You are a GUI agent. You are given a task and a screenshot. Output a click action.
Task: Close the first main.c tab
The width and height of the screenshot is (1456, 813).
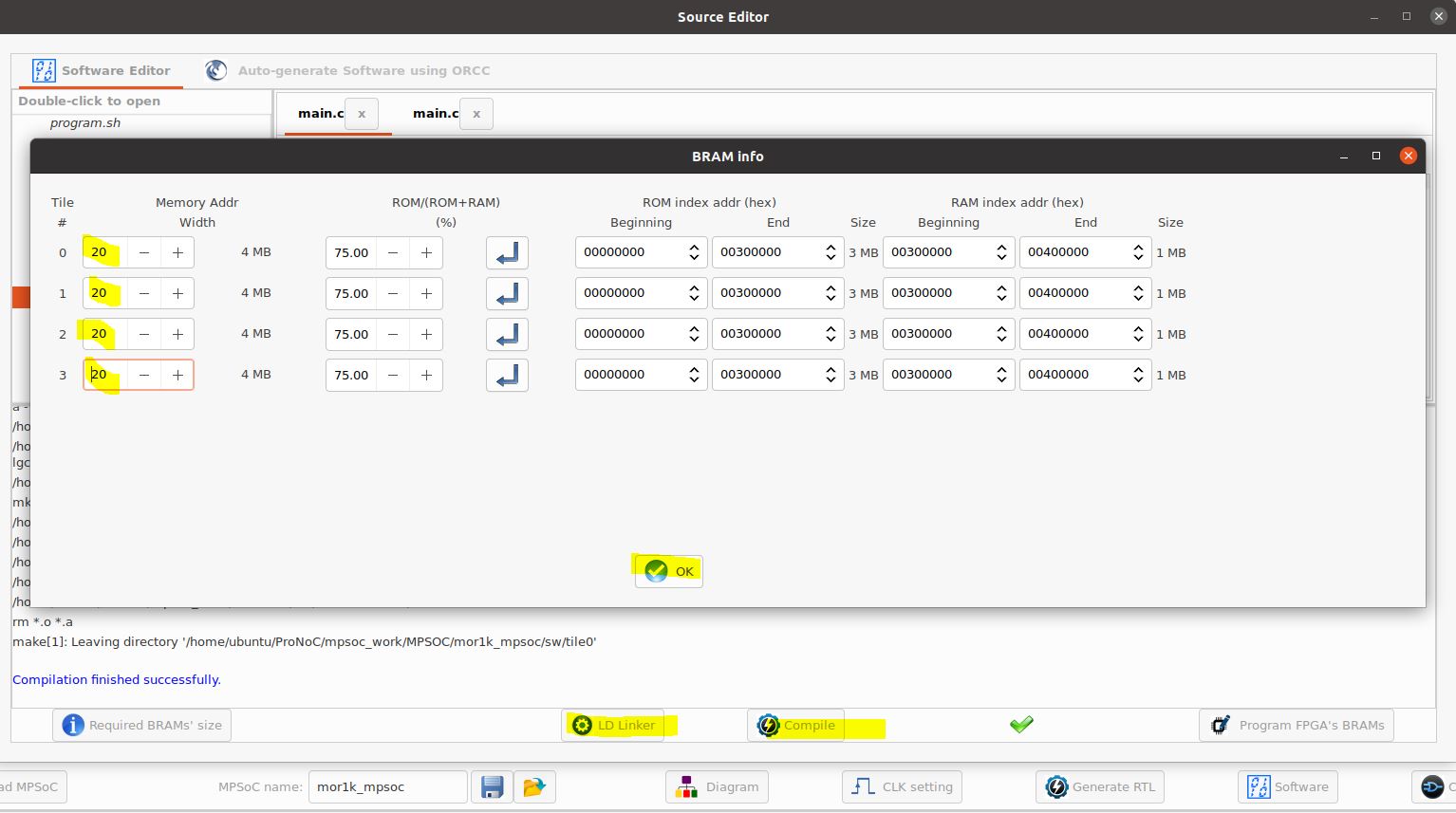(362, 114)
